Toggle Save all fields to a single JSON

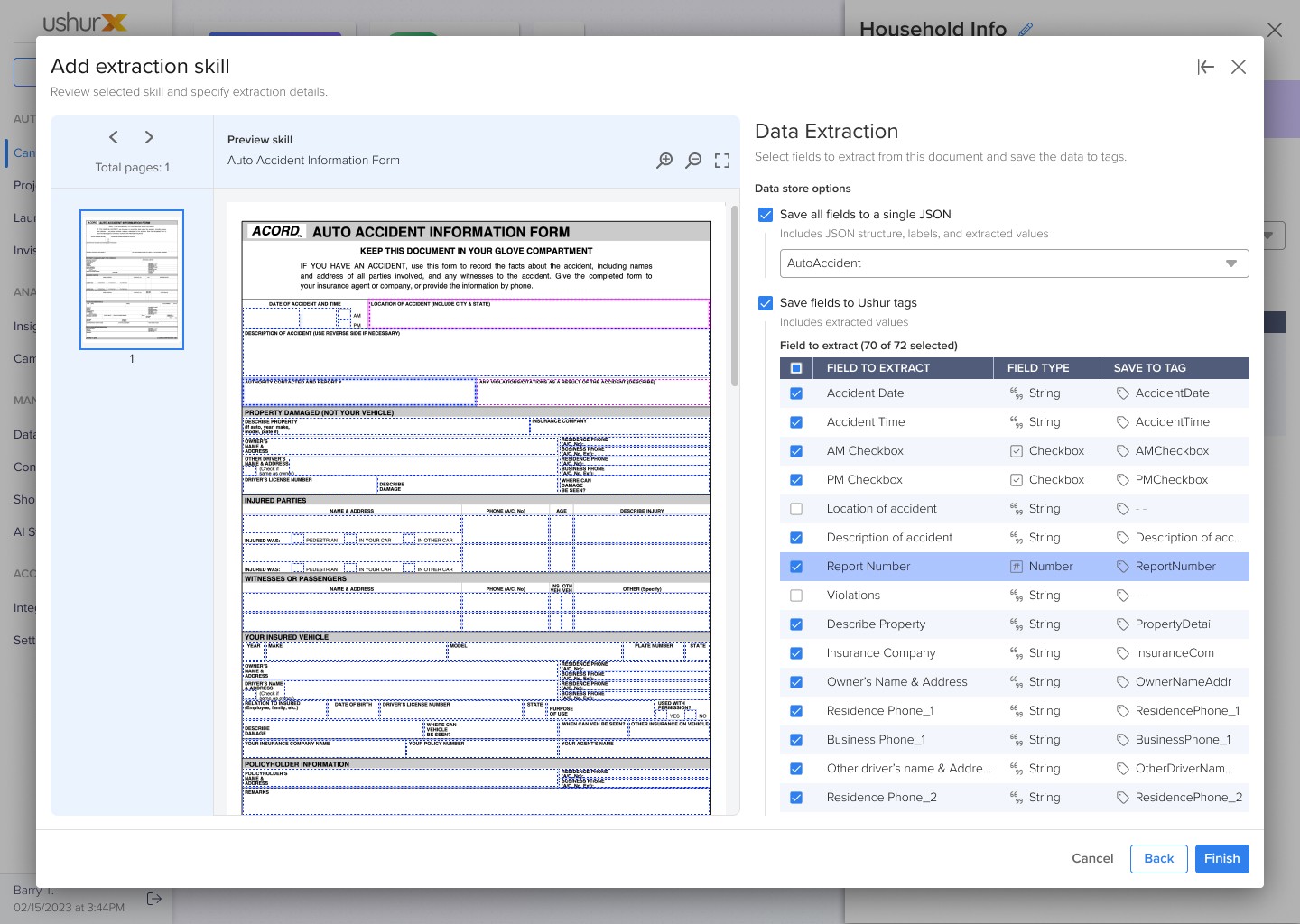pos(766,215)
